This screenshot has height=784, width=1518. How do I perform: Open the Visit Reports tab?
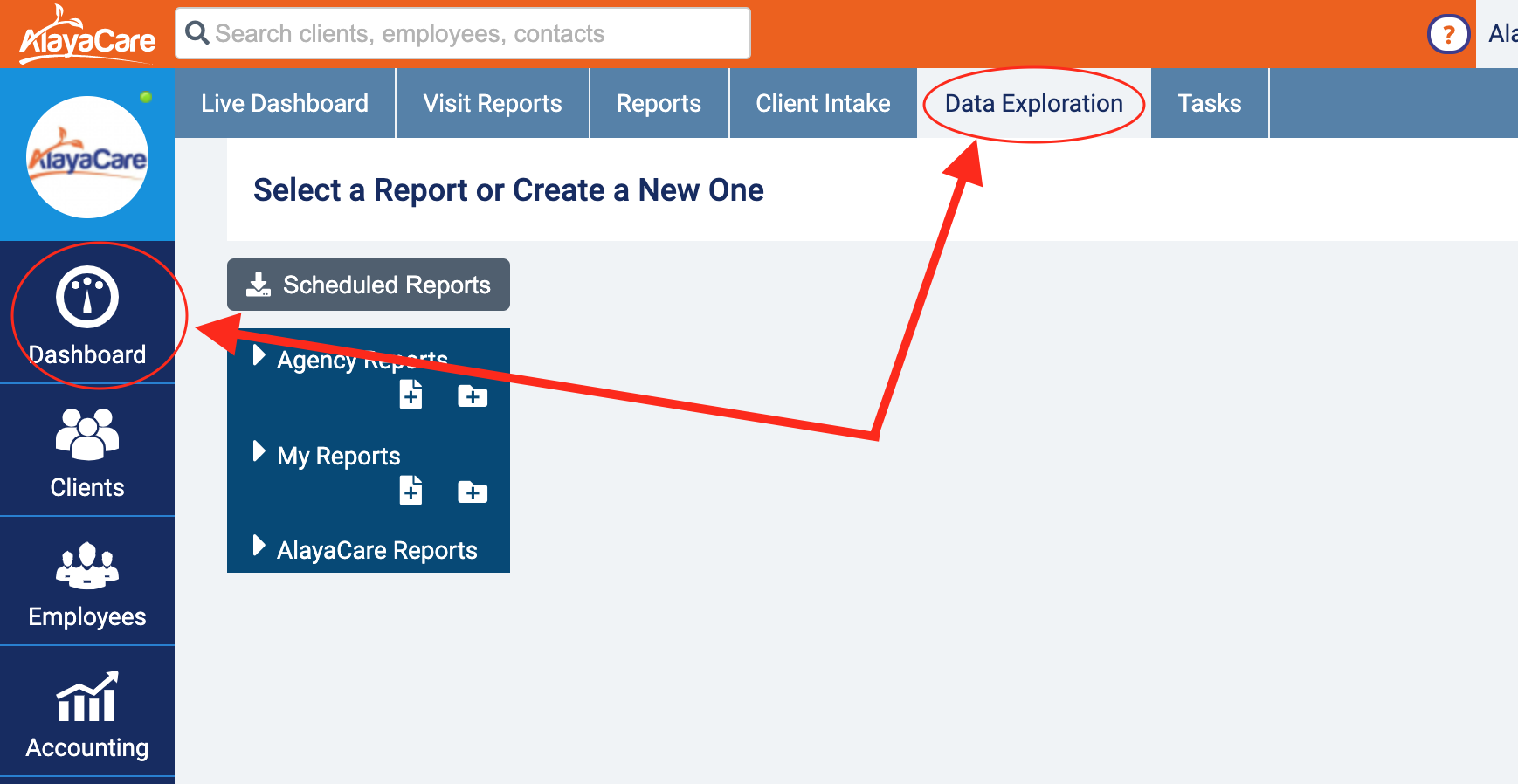click(493, 103)
